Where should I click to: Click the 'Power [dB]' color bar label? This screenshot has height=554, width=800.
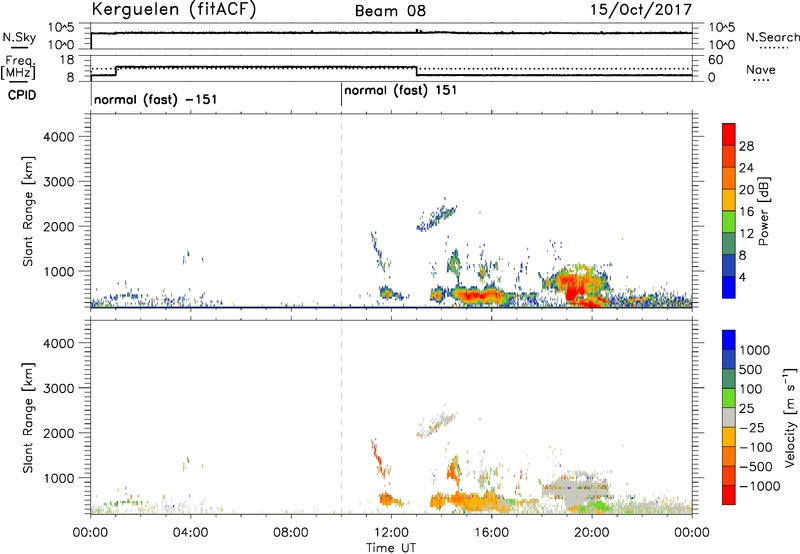[x=763, y=211]
